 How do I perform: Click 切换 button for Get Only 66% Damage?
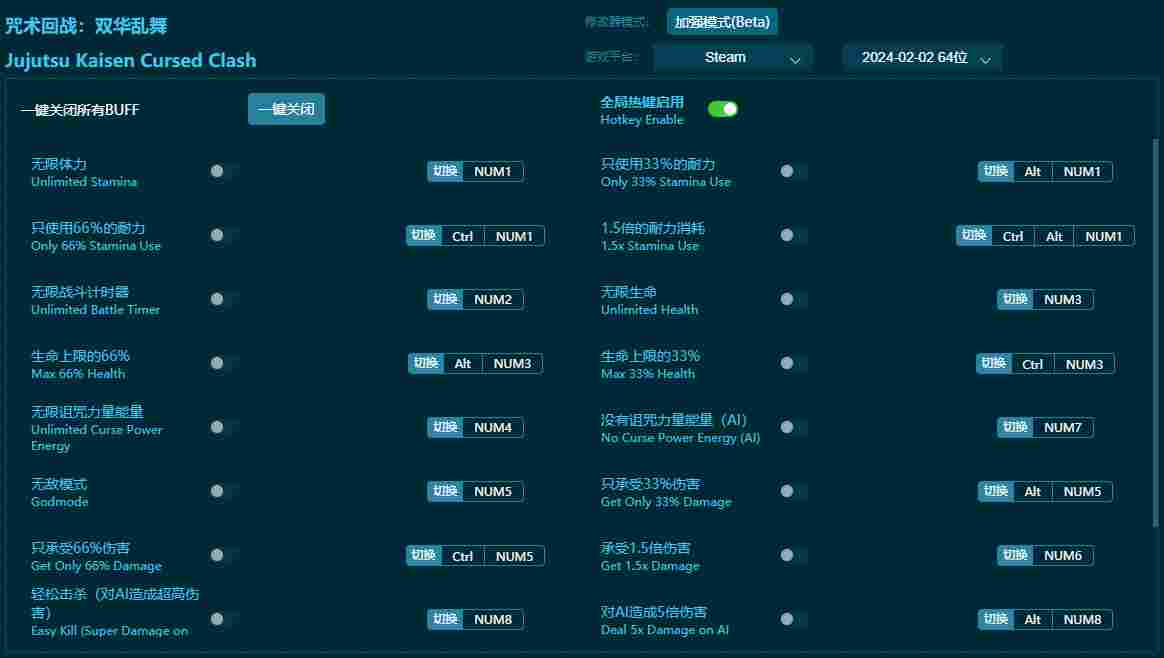pyautogui.click(x=424, y=556)
